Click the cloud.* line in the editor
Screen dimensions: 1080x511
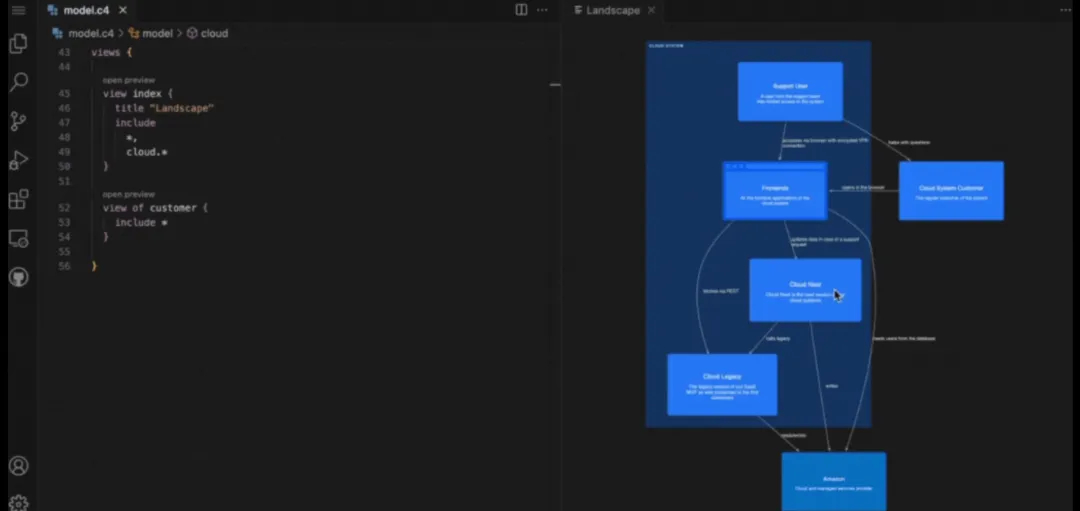point(147,152)
